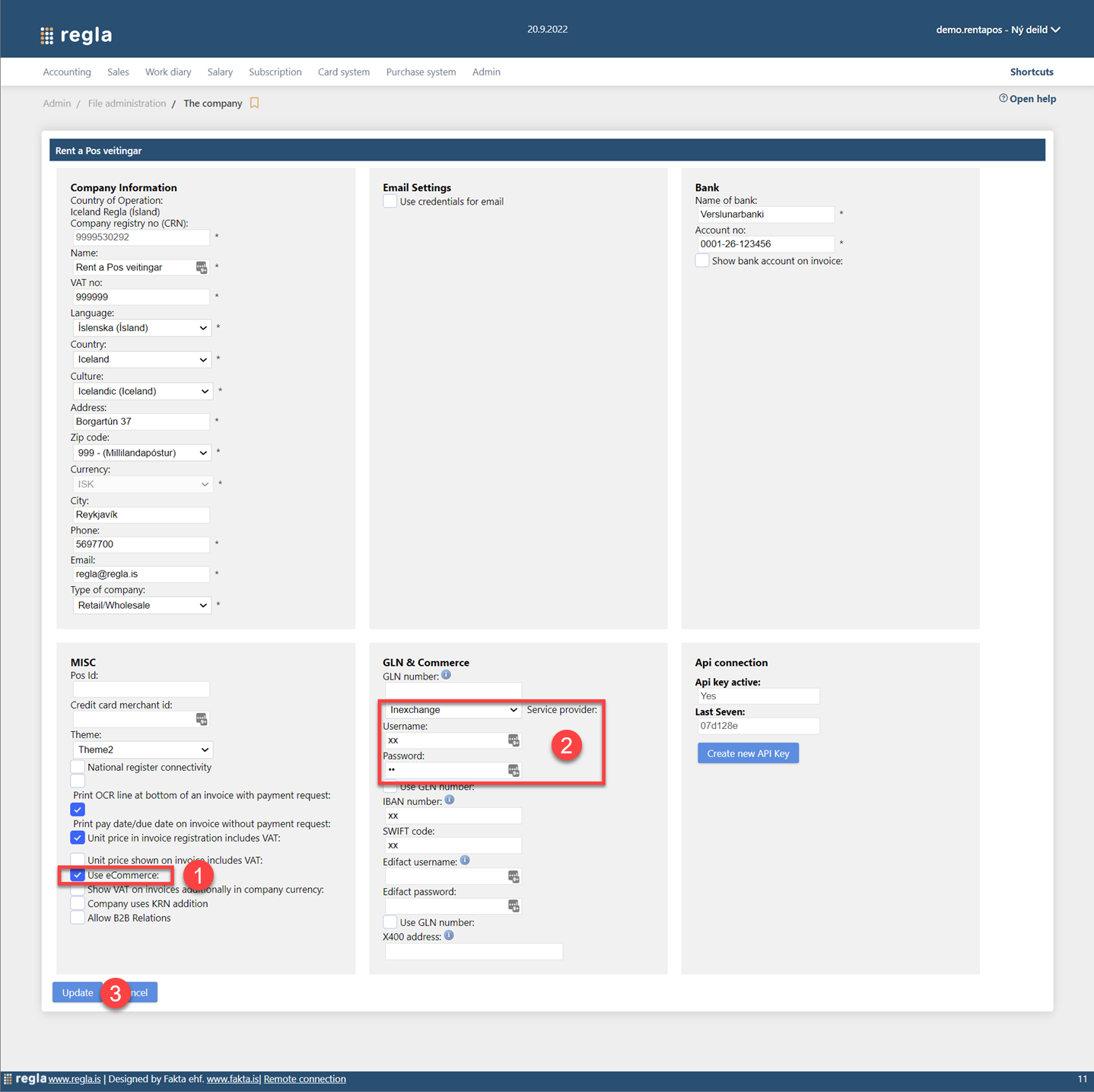Check Show bank account on invoice

(x=701, y=260)
